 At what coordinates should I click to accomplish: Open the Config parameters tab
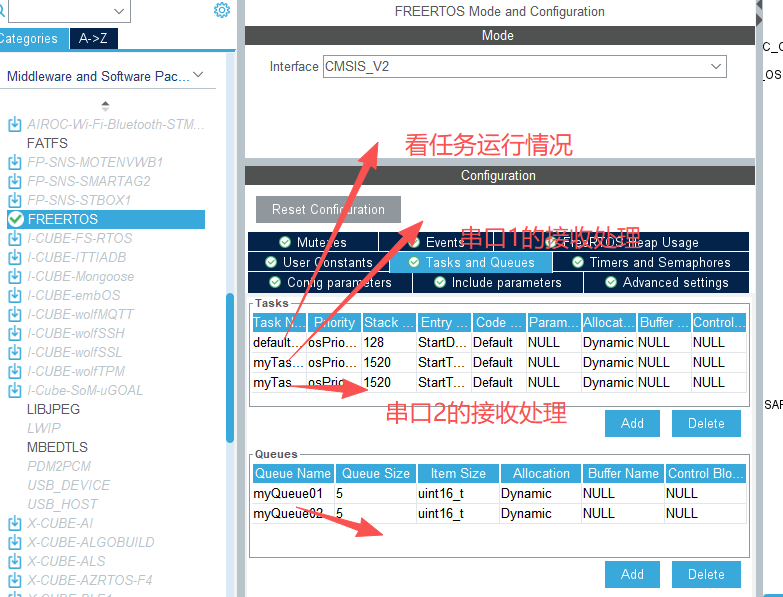(x=330, y=282)
